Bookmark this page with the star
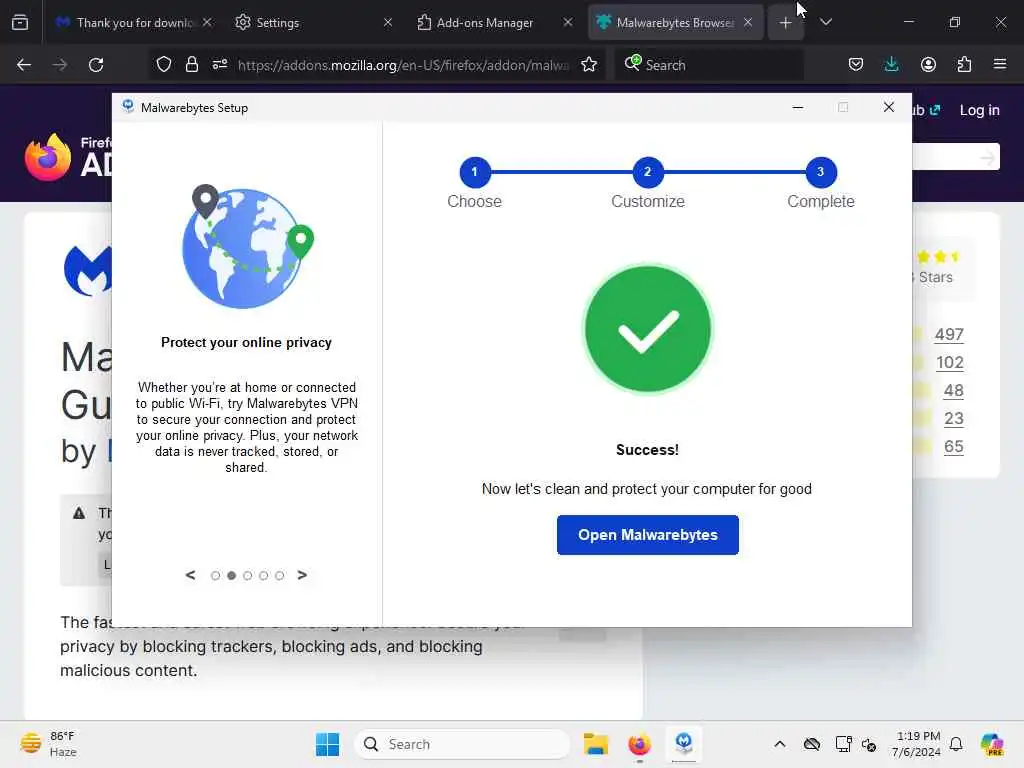The height and width of the screenshot is (768, 1024). (589, 64)
